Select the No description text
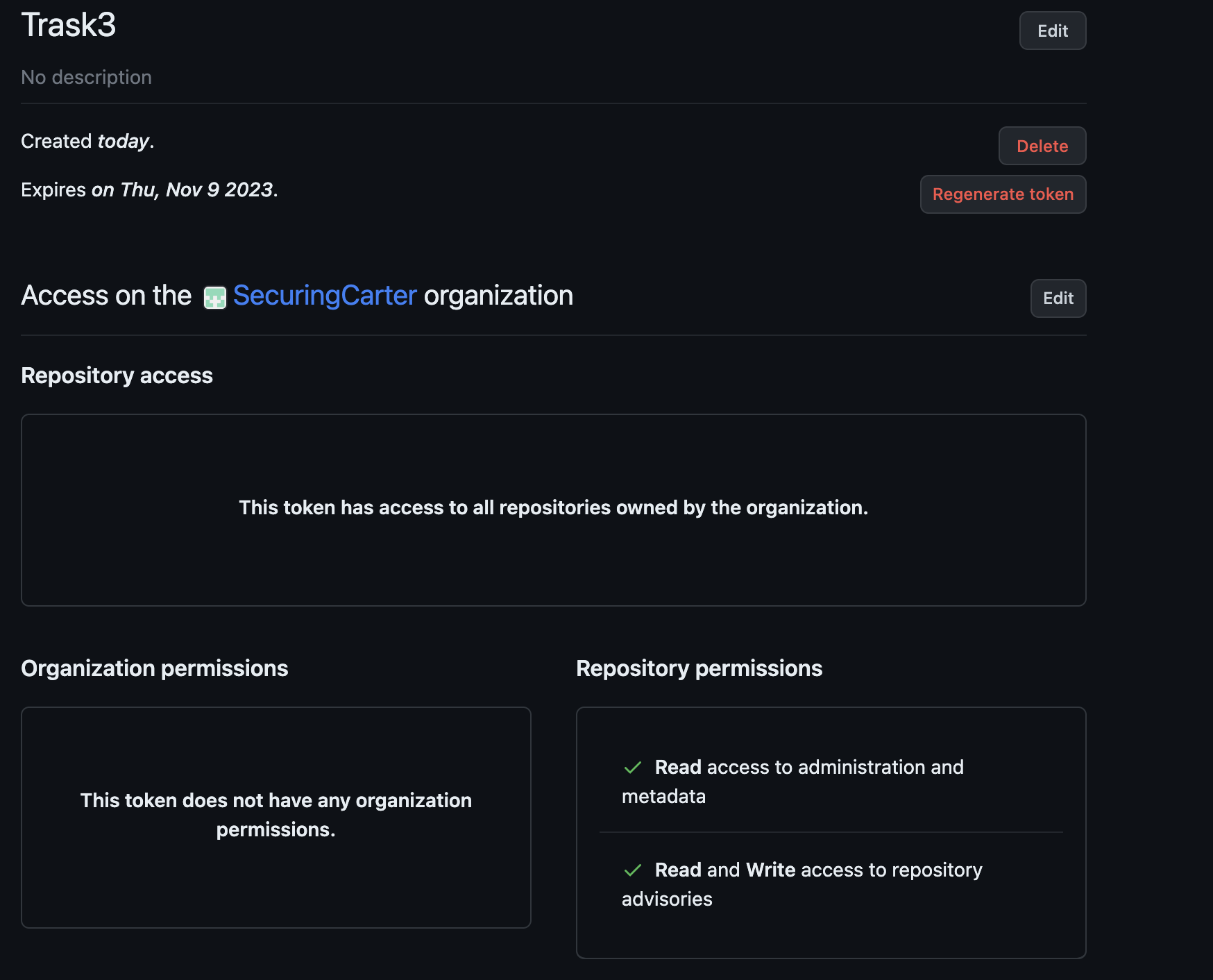 click(86, 77)
